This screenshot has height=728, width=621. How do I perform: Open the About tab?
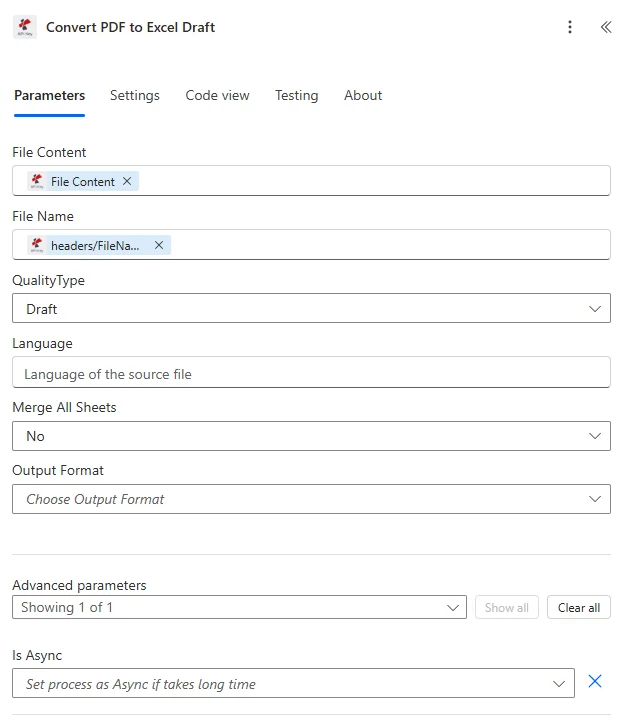363,96
